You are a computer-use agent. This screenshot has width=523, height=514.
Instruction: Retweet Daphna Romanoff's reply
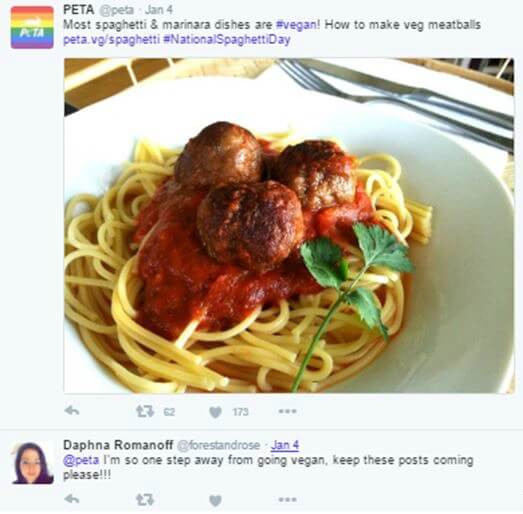(x=145, y=500)
